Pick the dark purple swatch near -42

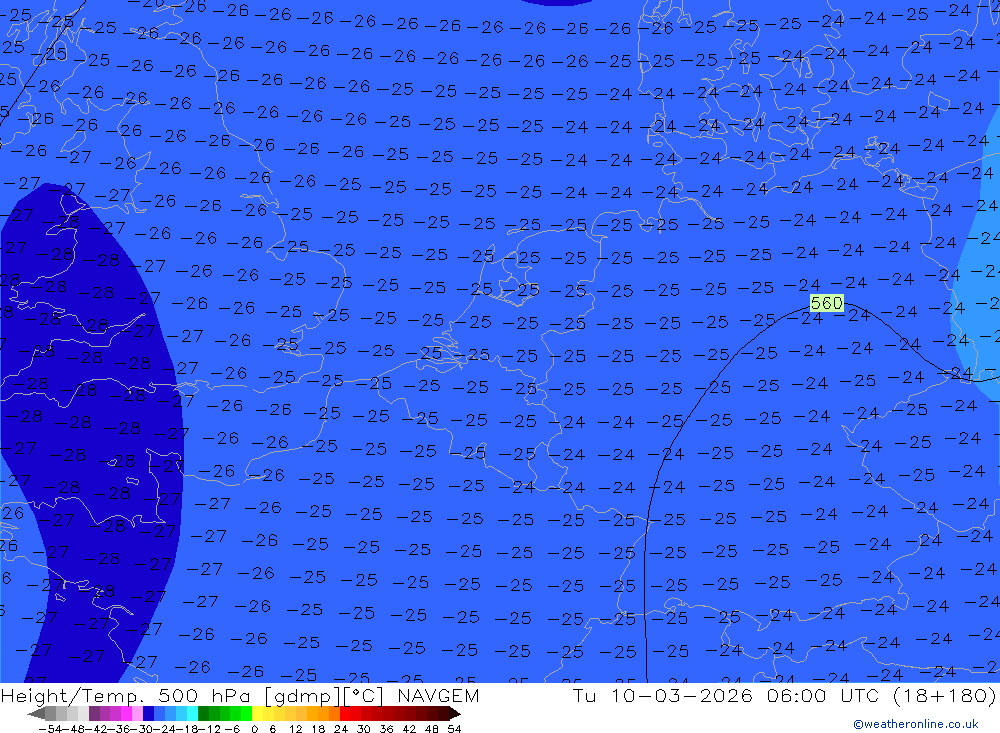94,713
